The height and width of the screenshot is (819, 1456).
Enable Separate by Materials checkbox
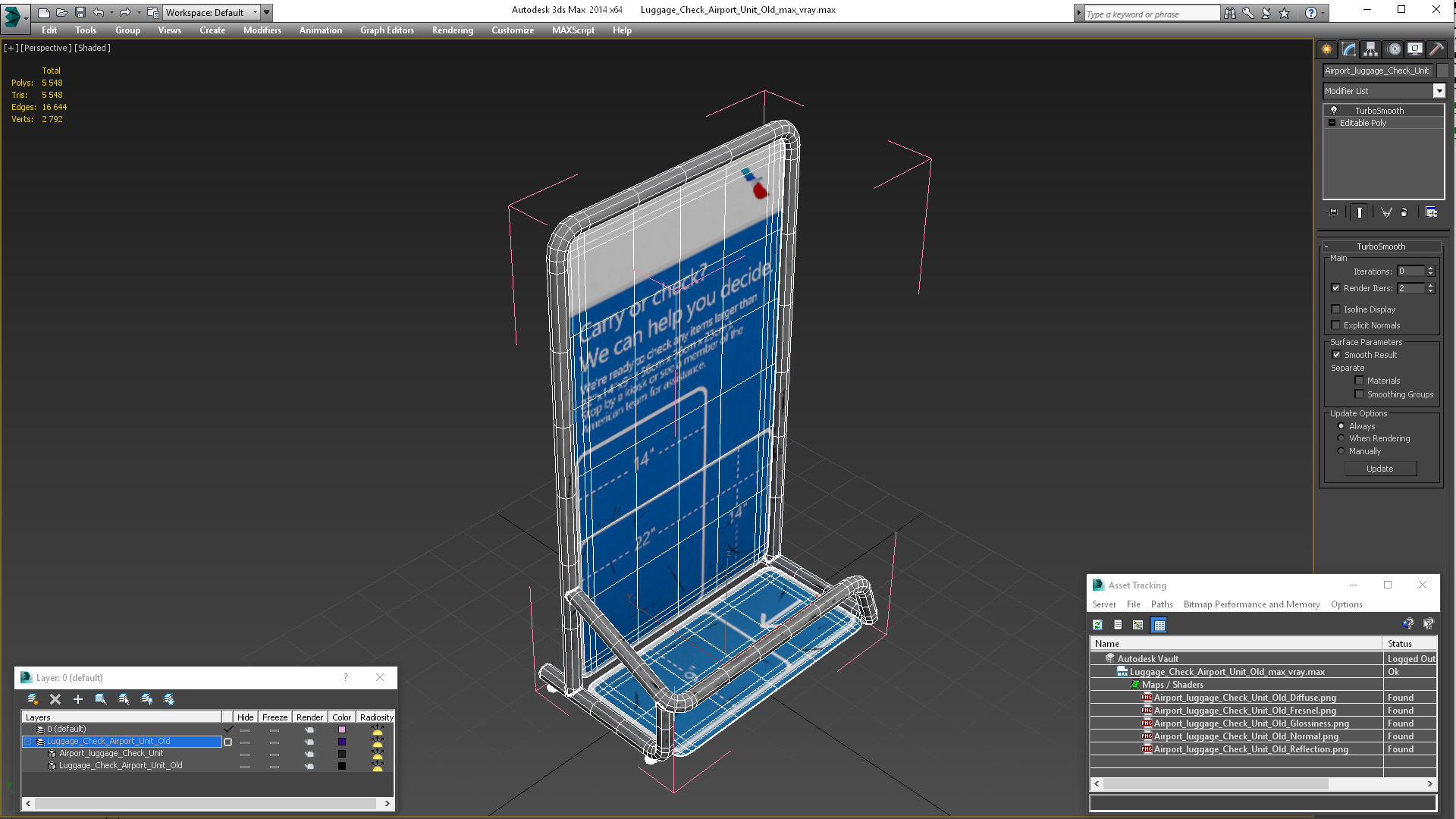(x=1359, y=381)
